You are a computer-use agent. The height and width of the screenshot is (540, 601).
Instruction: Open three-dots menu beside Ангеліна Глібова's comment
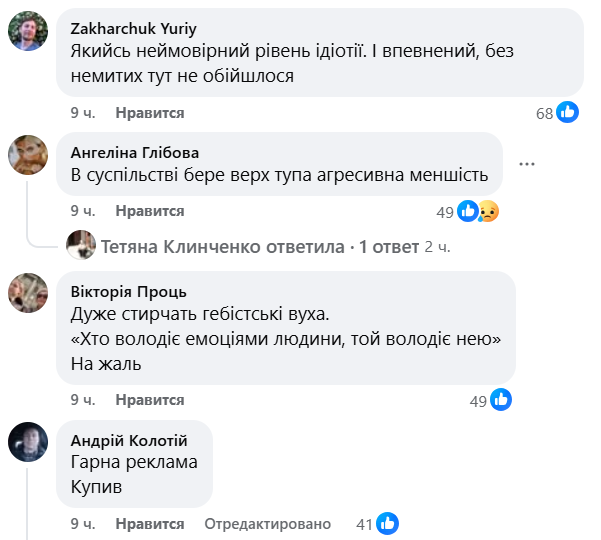[528, 162]
